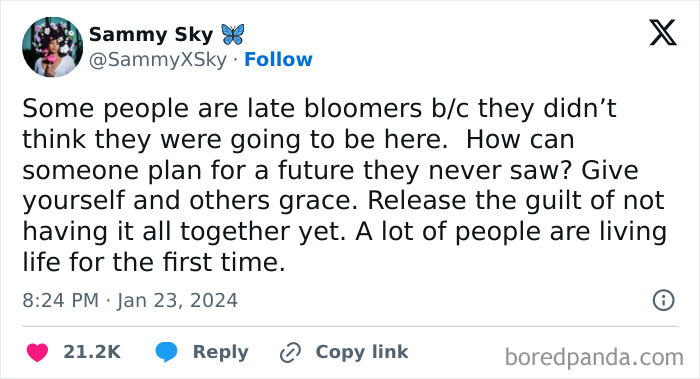700x379 pixels.
Task: Click the pink heart like icon
Action: (38, 352)
